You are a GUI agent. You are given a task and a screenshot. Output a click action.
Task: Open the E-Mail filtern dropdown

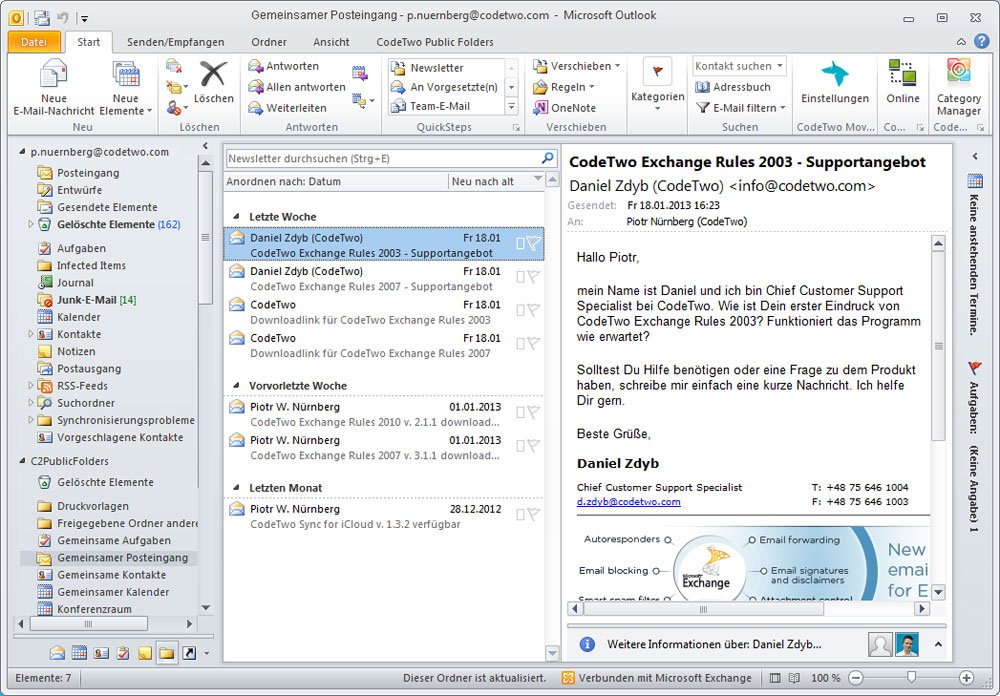tap(740, 108)
